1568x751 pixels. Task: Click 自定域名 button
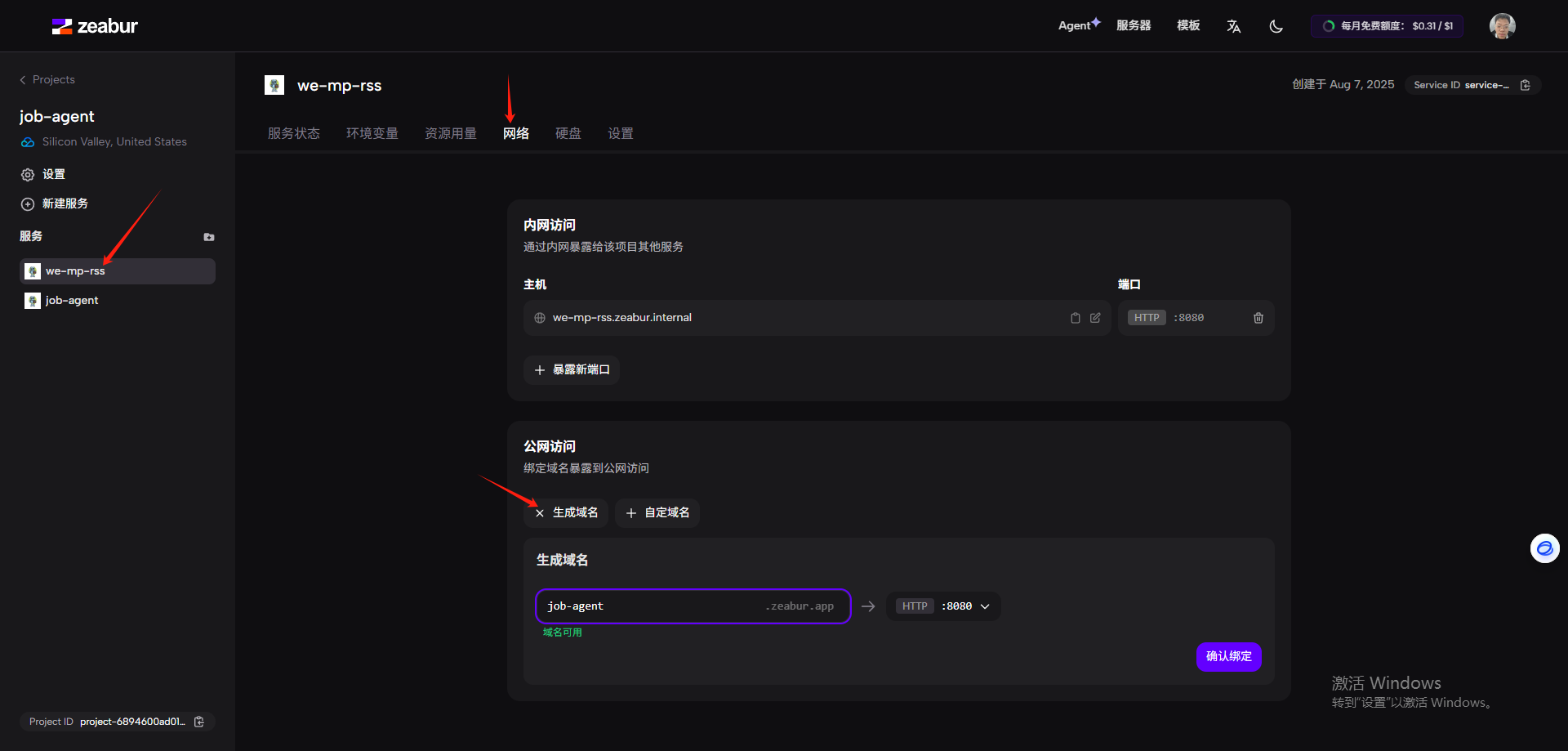point(657,513)
